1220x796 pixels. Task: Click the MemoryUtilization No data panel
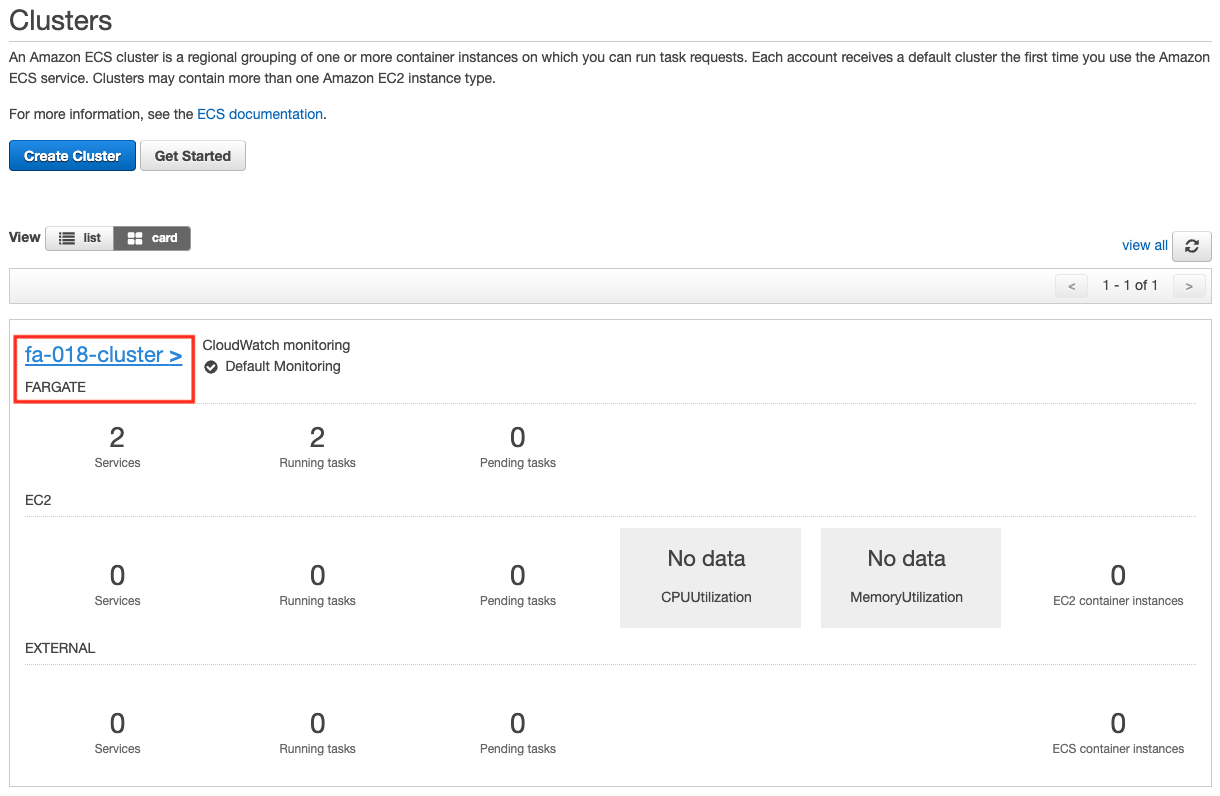910,577
